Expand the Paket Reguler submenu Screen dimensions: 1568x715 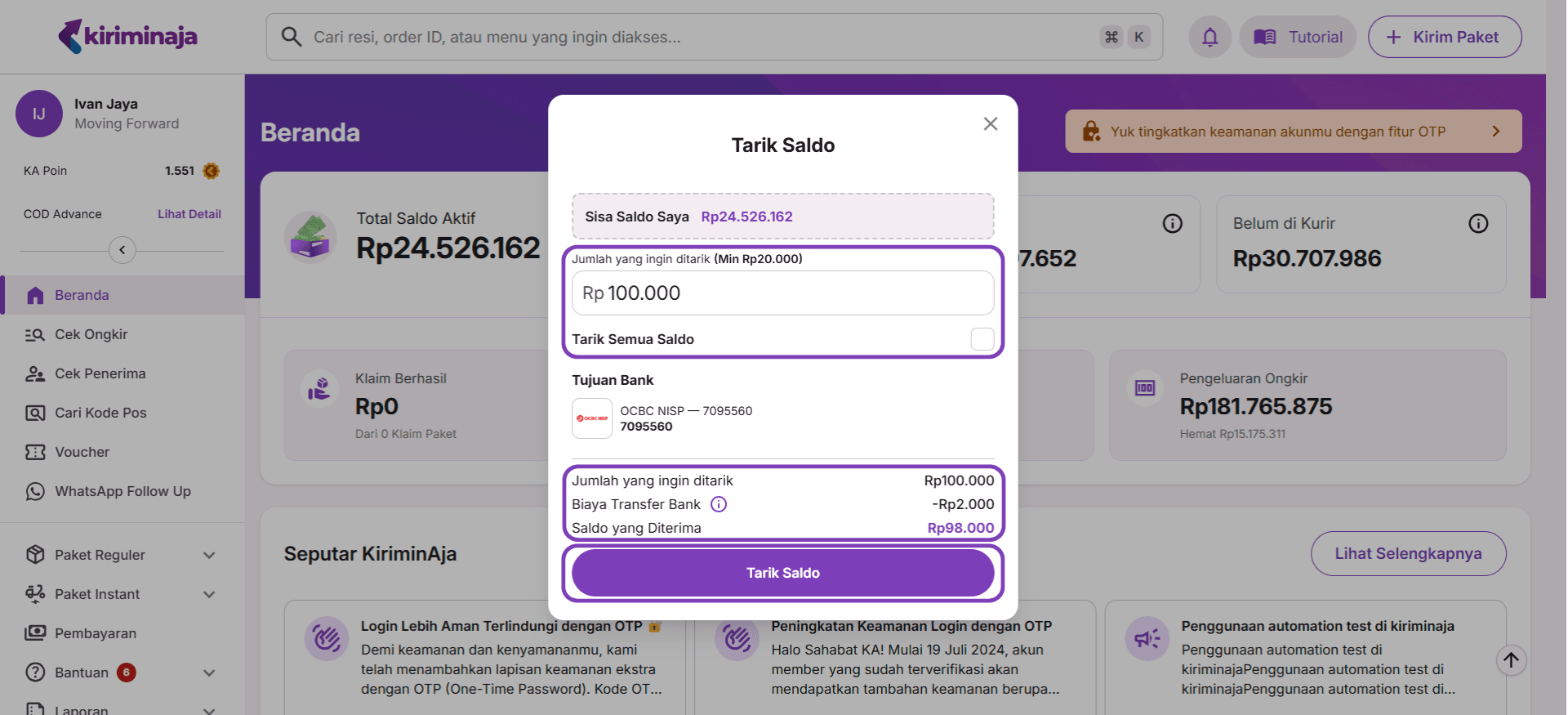click(209, 555)
